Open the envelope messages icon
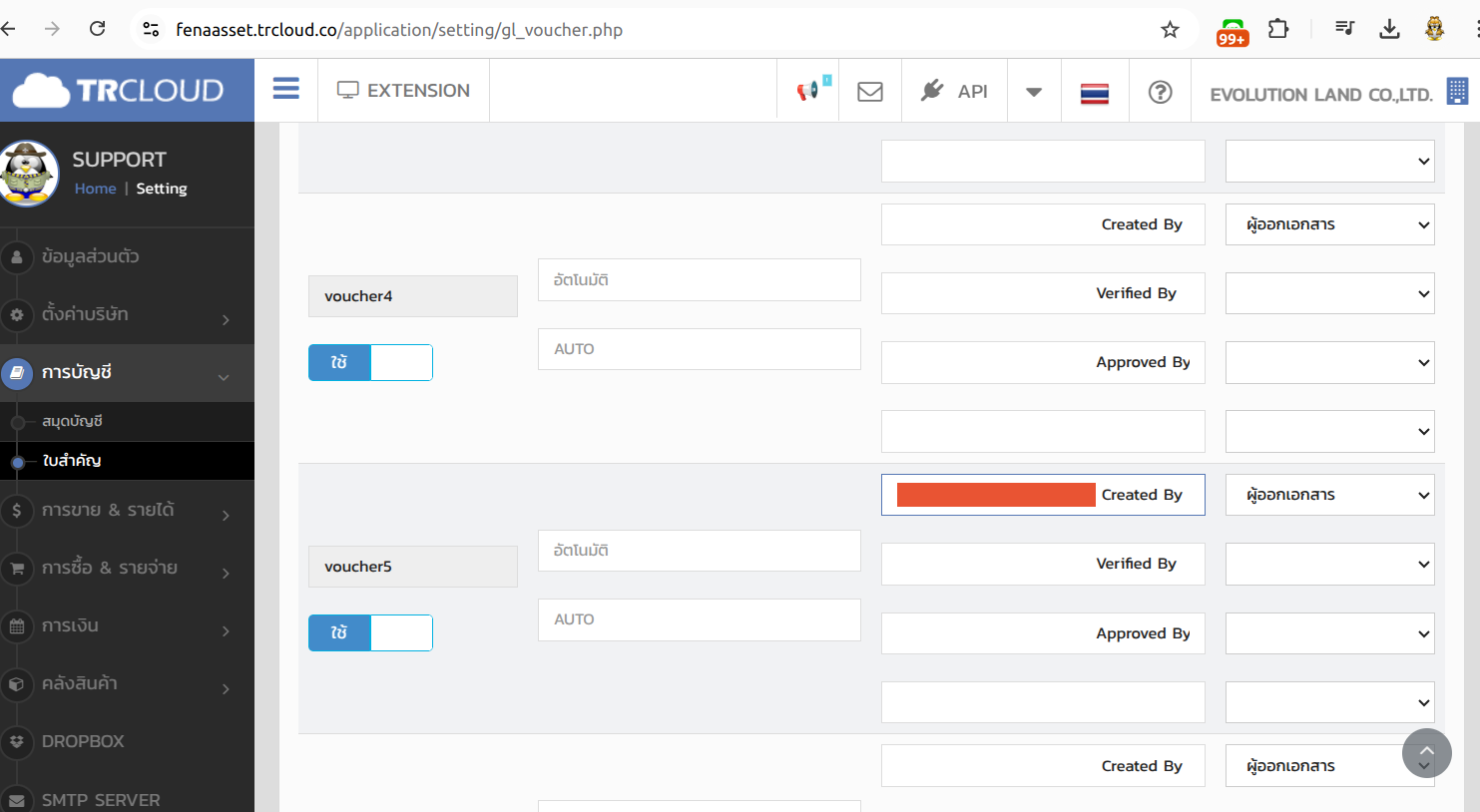 (x=870, y=92)
